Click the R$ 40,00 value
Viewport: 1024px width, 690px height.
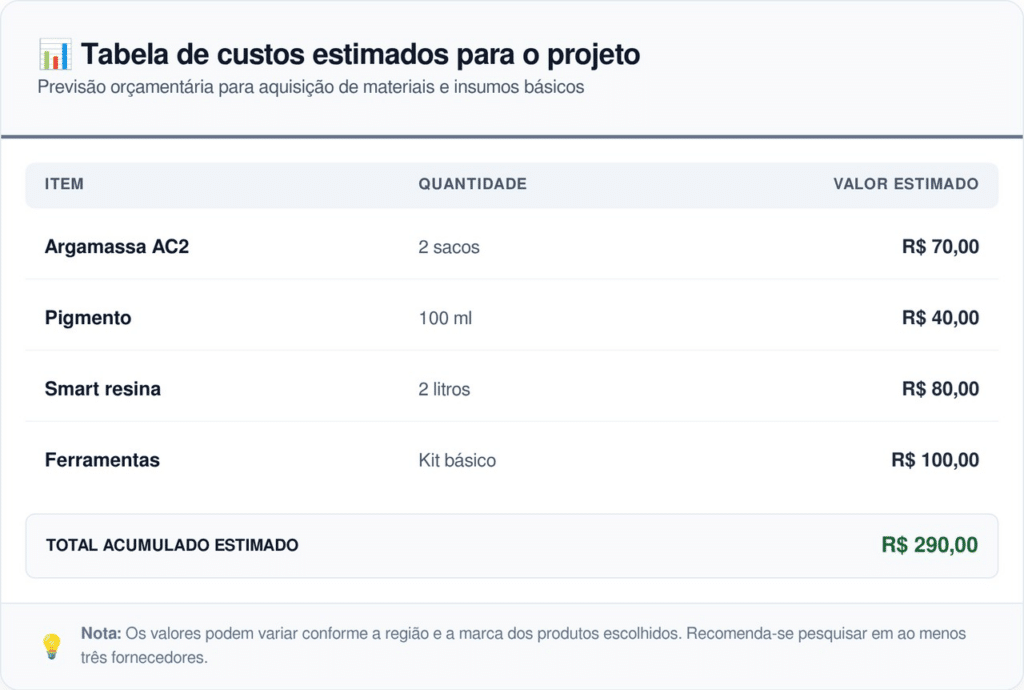[x=940, y=318]
